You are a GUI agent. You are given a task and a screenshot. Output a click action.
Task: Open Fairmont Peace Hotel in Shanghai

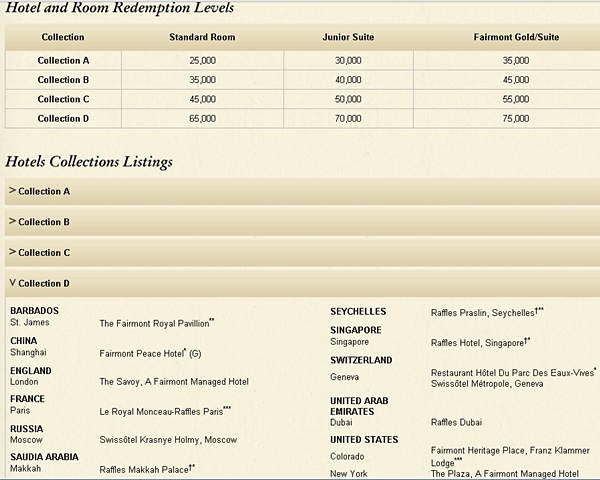coord(150,353)
